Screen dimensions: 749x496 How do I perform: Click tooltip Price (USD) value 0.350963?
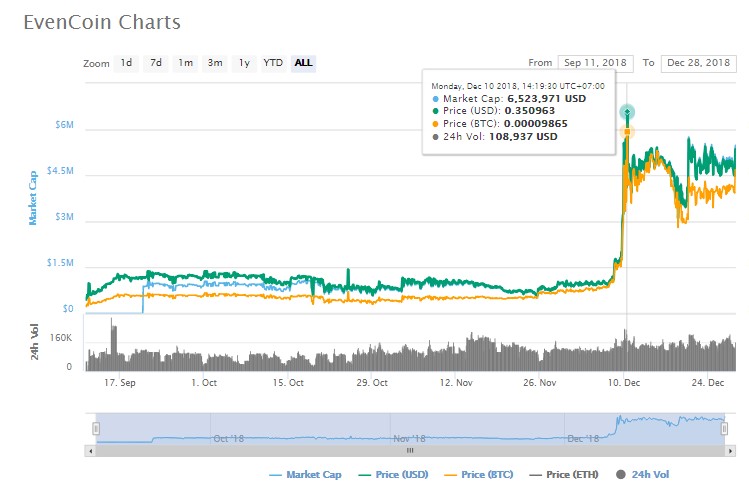point(530,111)
